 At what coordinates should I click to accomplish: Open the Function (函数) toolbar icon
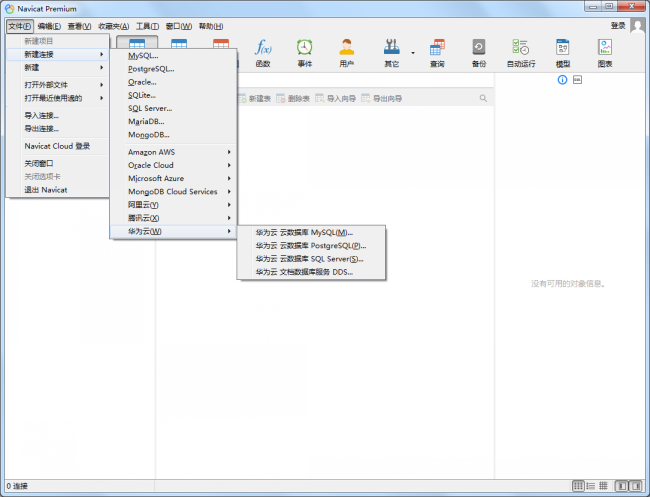point(263,53)
